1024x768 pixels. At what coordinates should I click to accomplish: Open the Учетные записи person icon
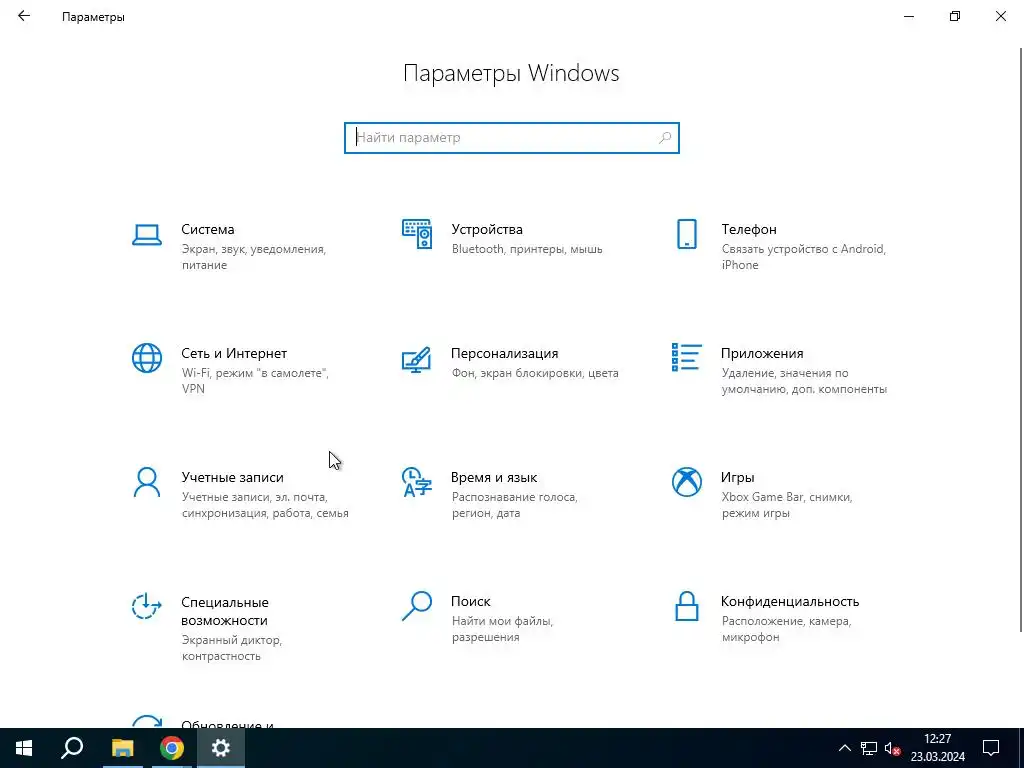147,482
